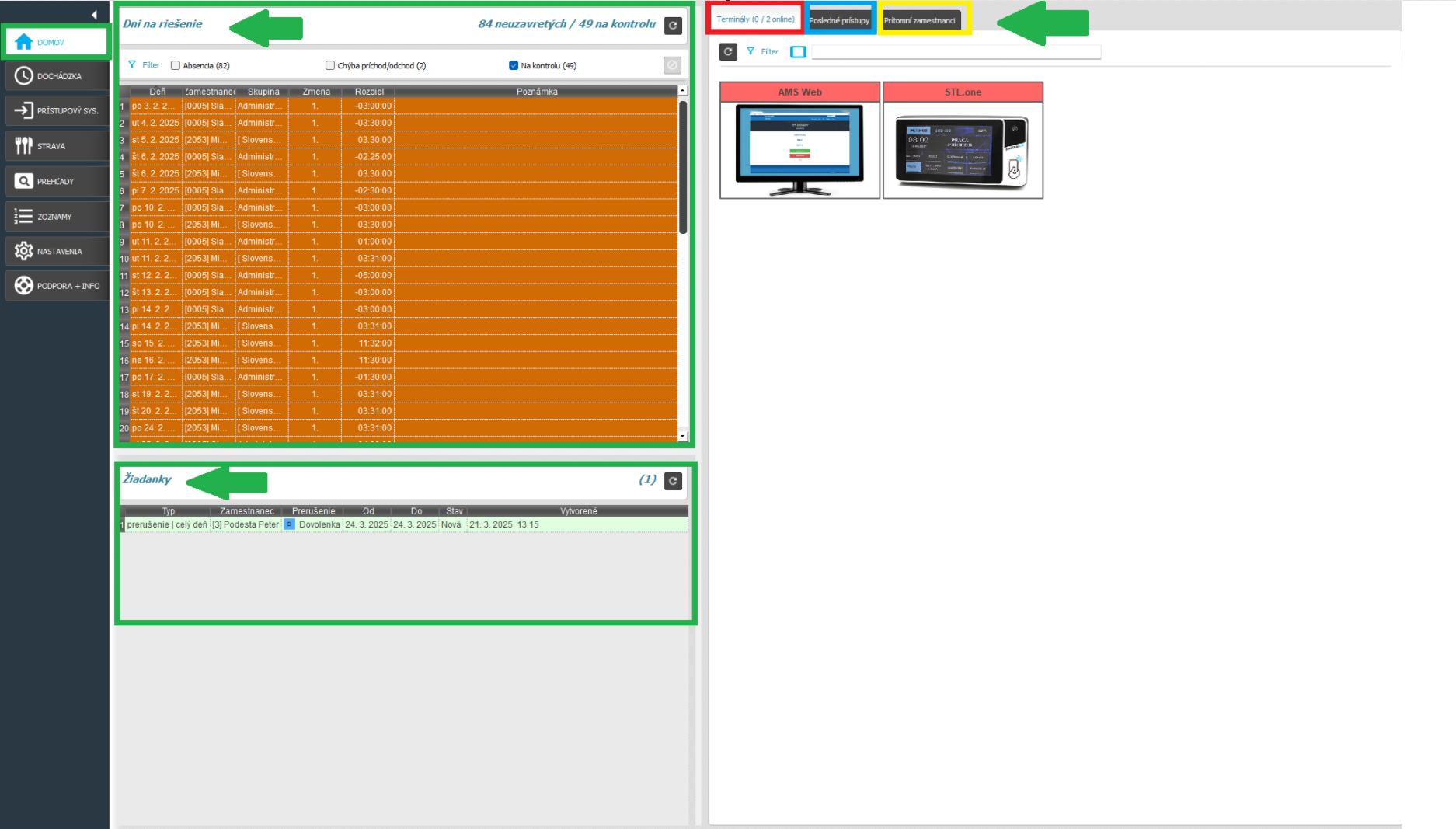Select the AMS Web terminal thumbnail
1456x829 pixels.
[x=799, y=149]
